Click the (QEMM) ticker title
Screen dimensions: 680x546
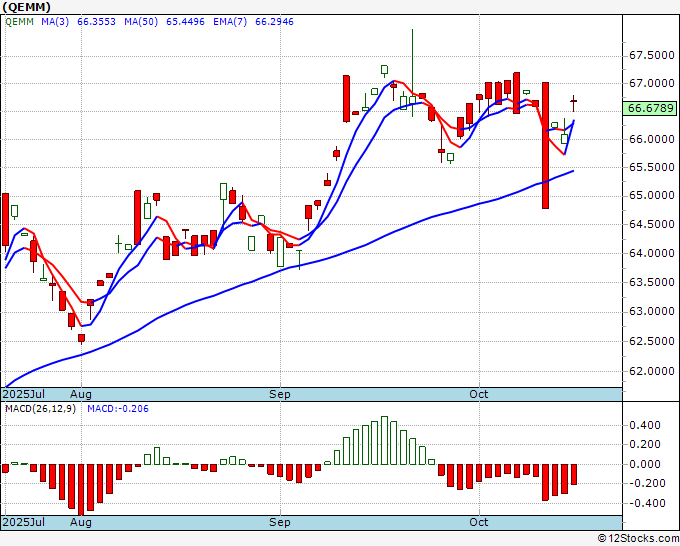click(x=26, y=7)
